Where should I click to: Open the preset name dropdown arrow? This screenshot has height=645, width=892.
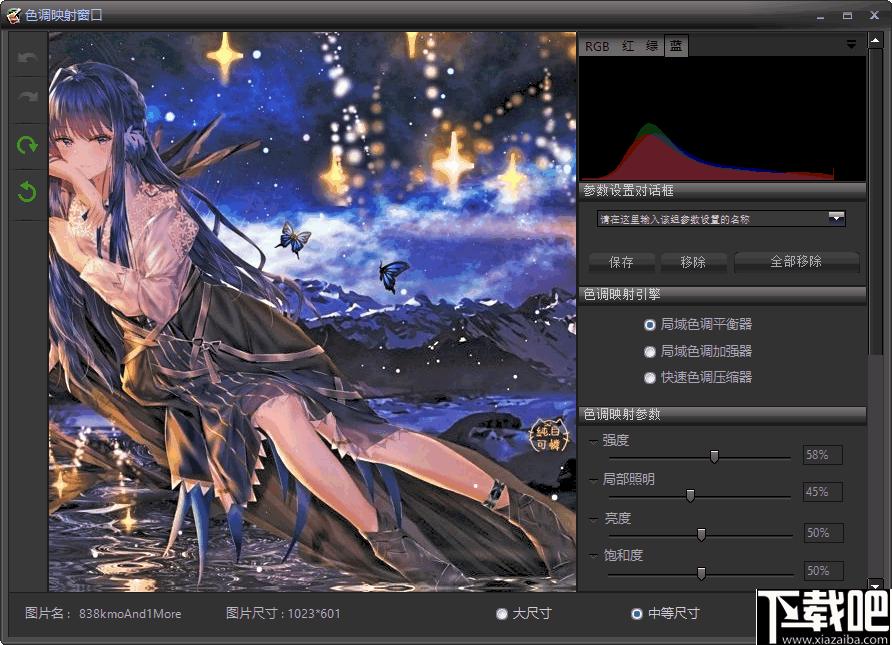pyautogui.click(x=836, y=218)
